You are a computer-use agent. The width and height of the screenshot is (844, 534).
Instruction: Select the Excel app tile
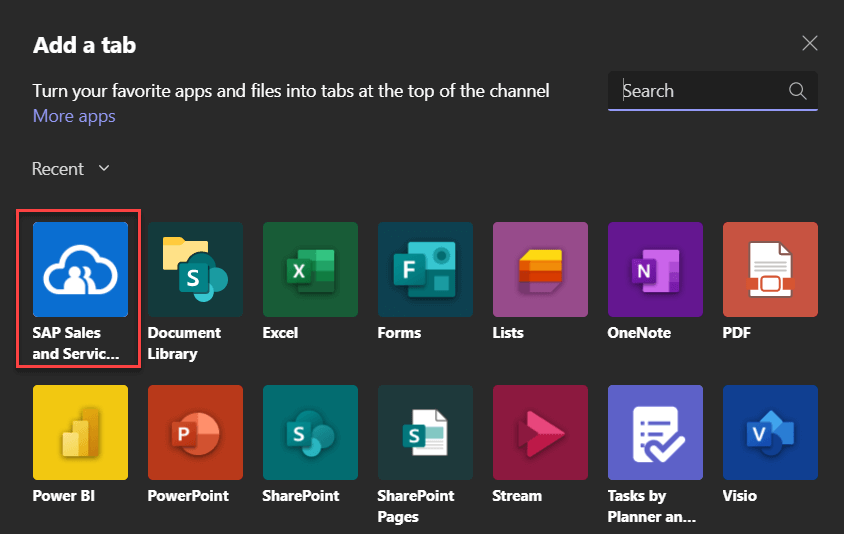pos(311,270)
